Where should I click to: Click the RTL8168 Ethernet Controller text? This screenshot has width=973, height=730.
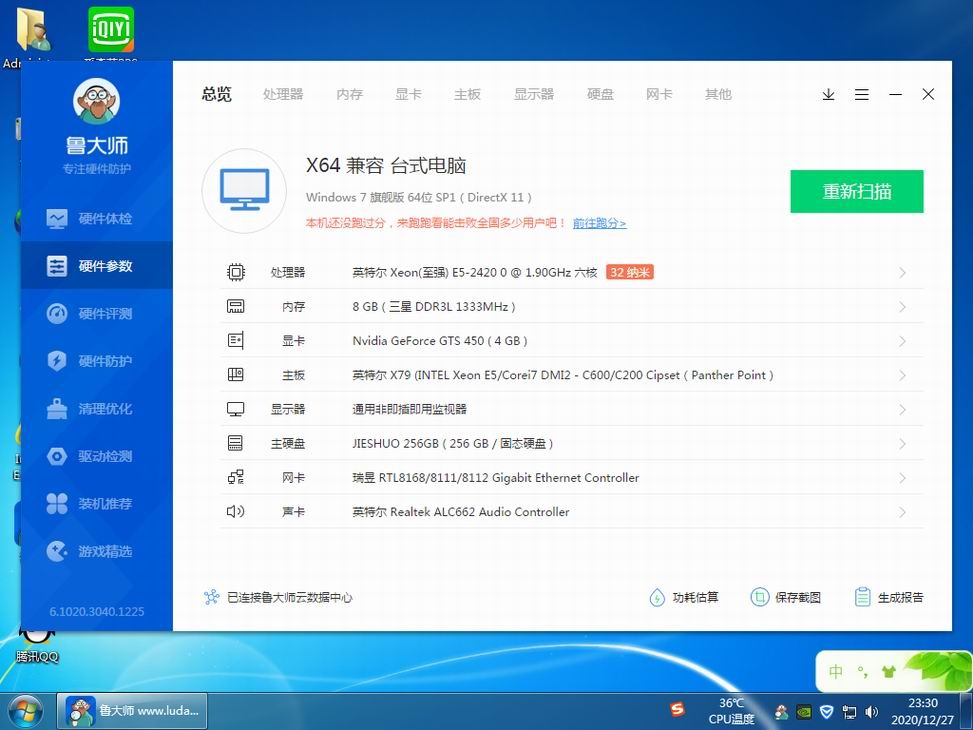pos(496,477)
